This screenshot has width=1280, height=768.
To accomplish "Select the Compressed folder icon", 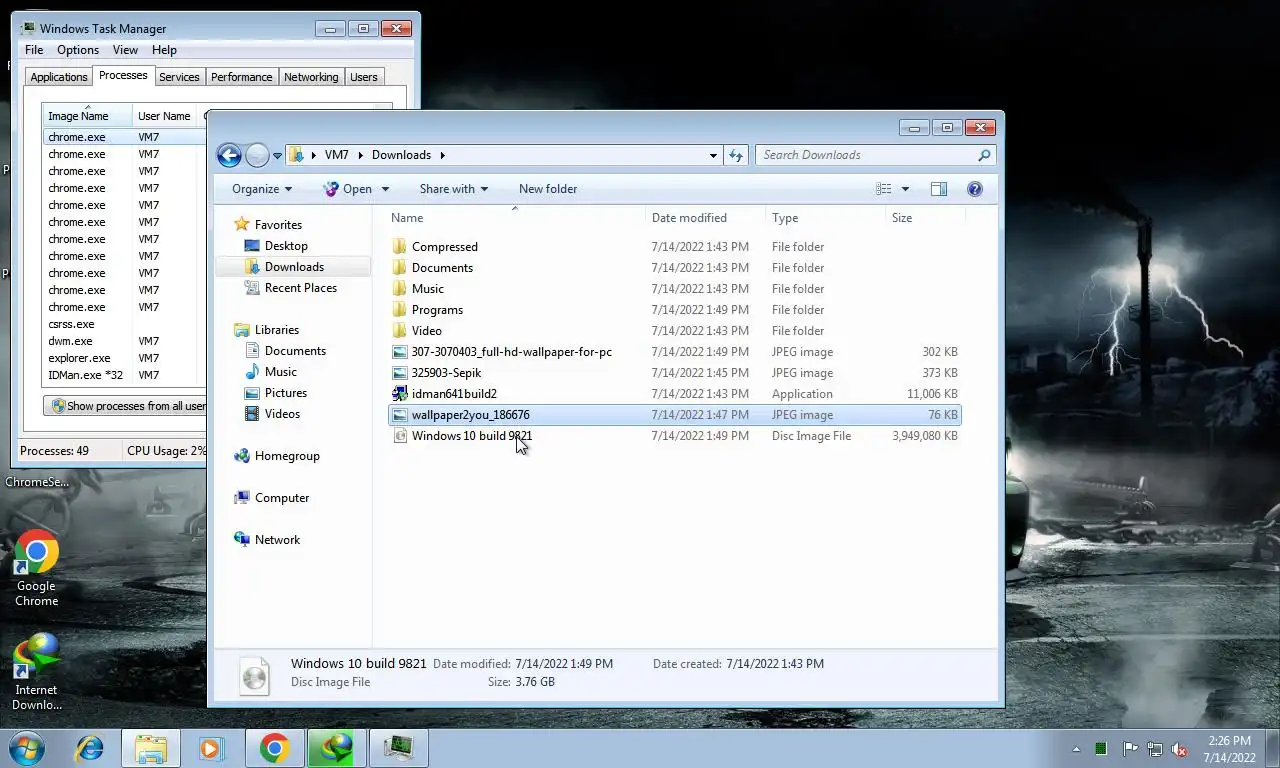I will [400, 247].
